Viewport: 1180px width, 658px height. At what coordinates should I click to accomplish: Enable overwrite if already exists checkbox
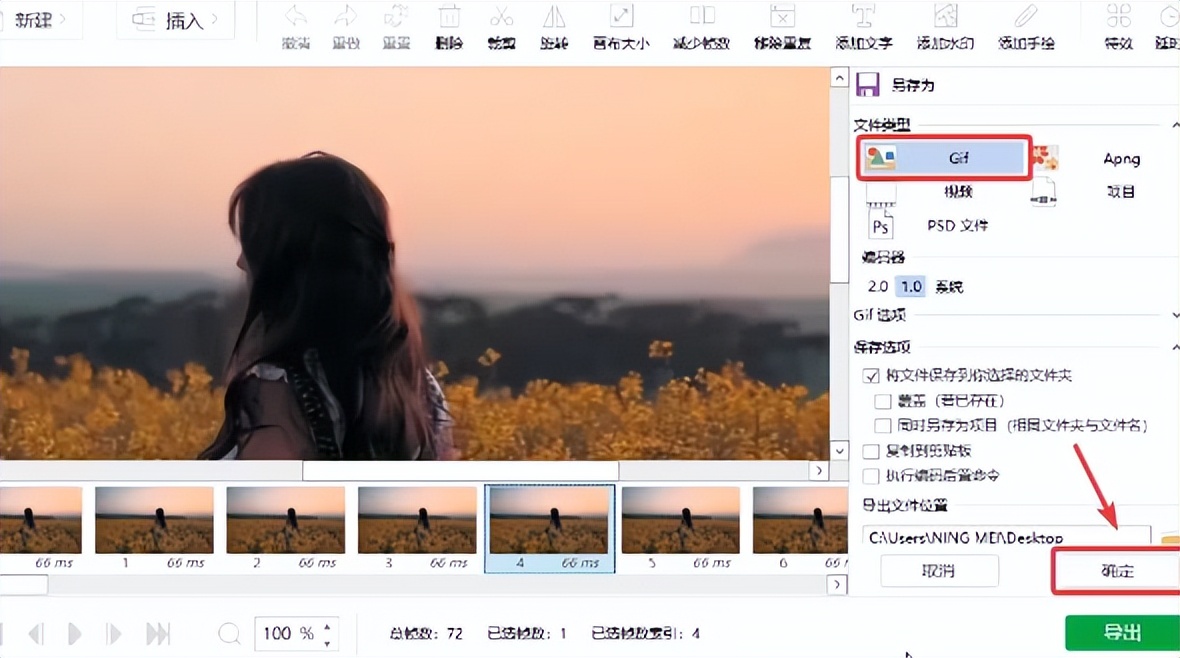[883, 401]
